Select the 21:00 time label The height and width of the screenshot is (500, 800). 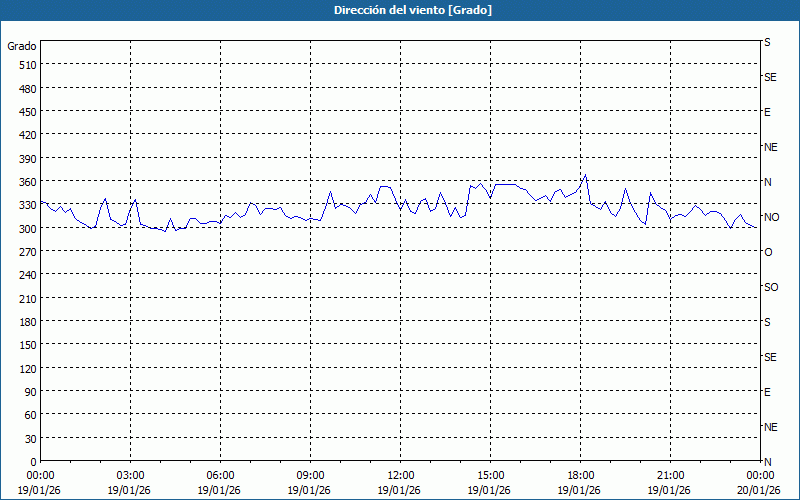point(670,475)
